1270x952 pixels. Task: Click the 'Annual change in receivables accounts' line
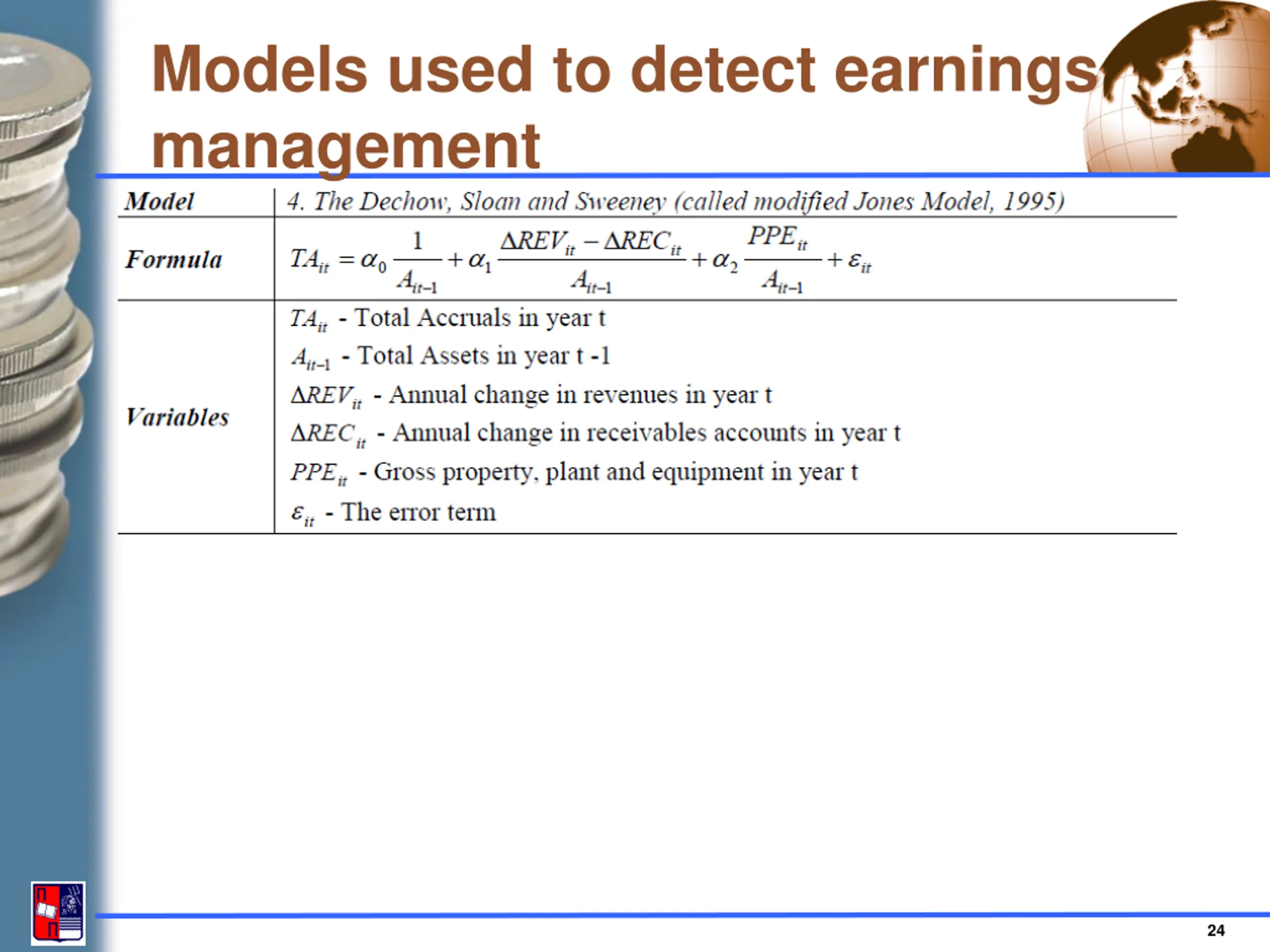(646, 433)
